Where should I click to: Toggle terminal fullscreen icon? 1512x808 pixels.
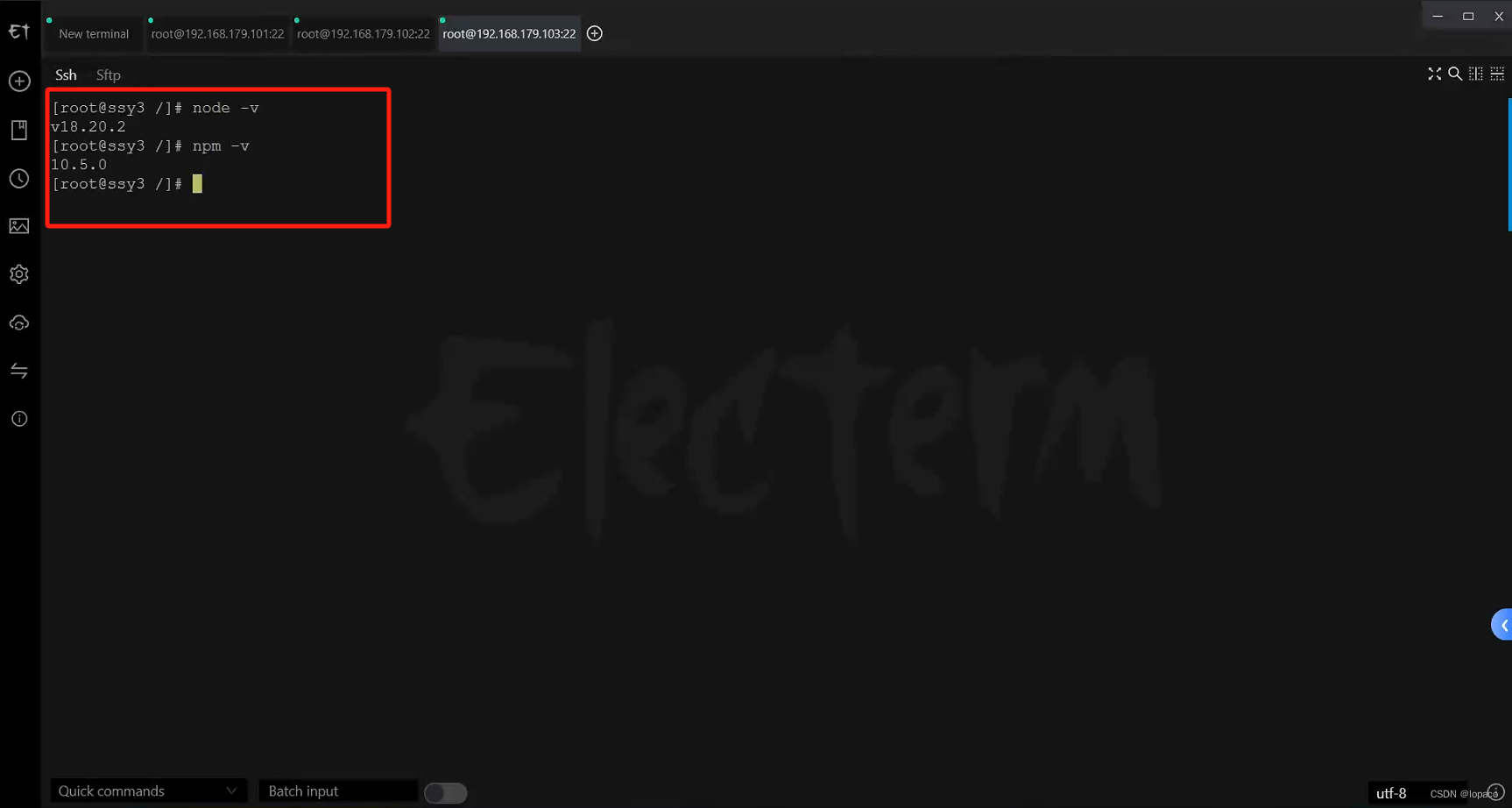coord(1434,74)
